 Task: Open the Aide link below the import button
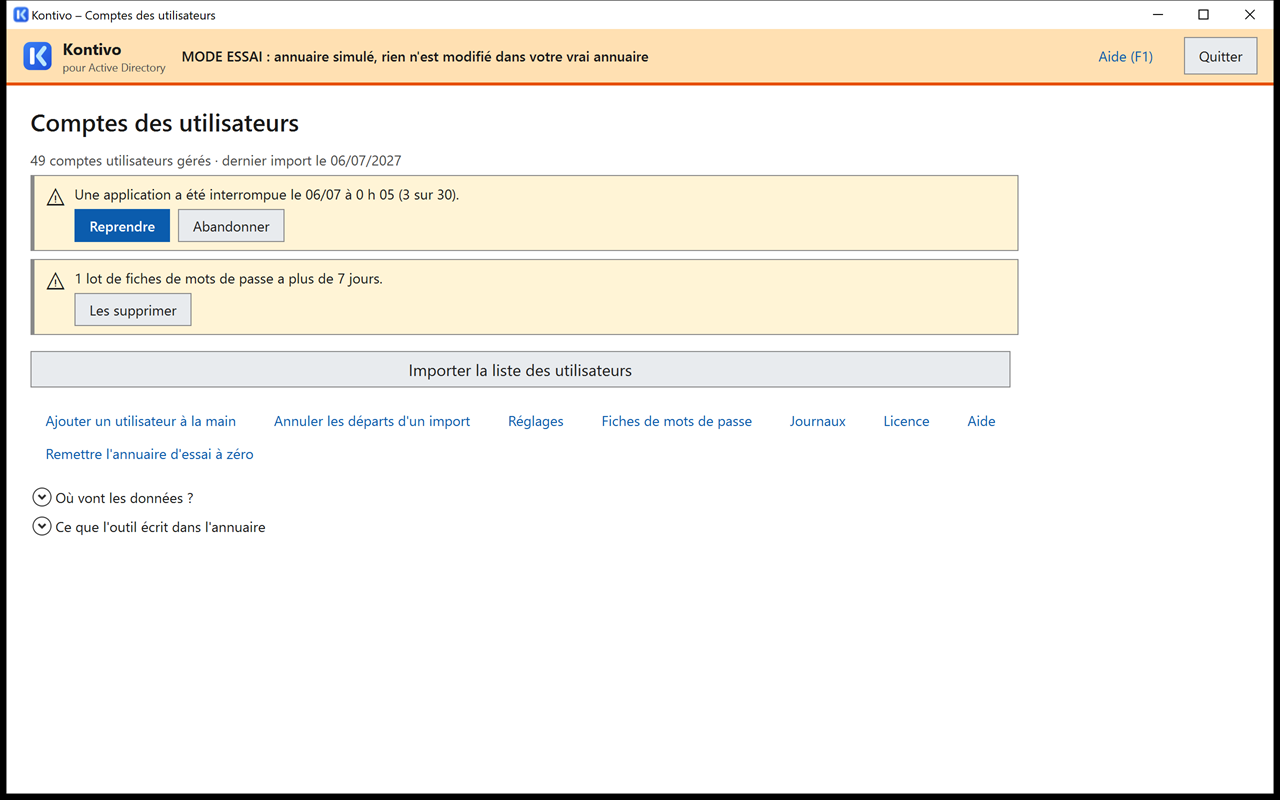pyautogui.click(x=981, y=421)
